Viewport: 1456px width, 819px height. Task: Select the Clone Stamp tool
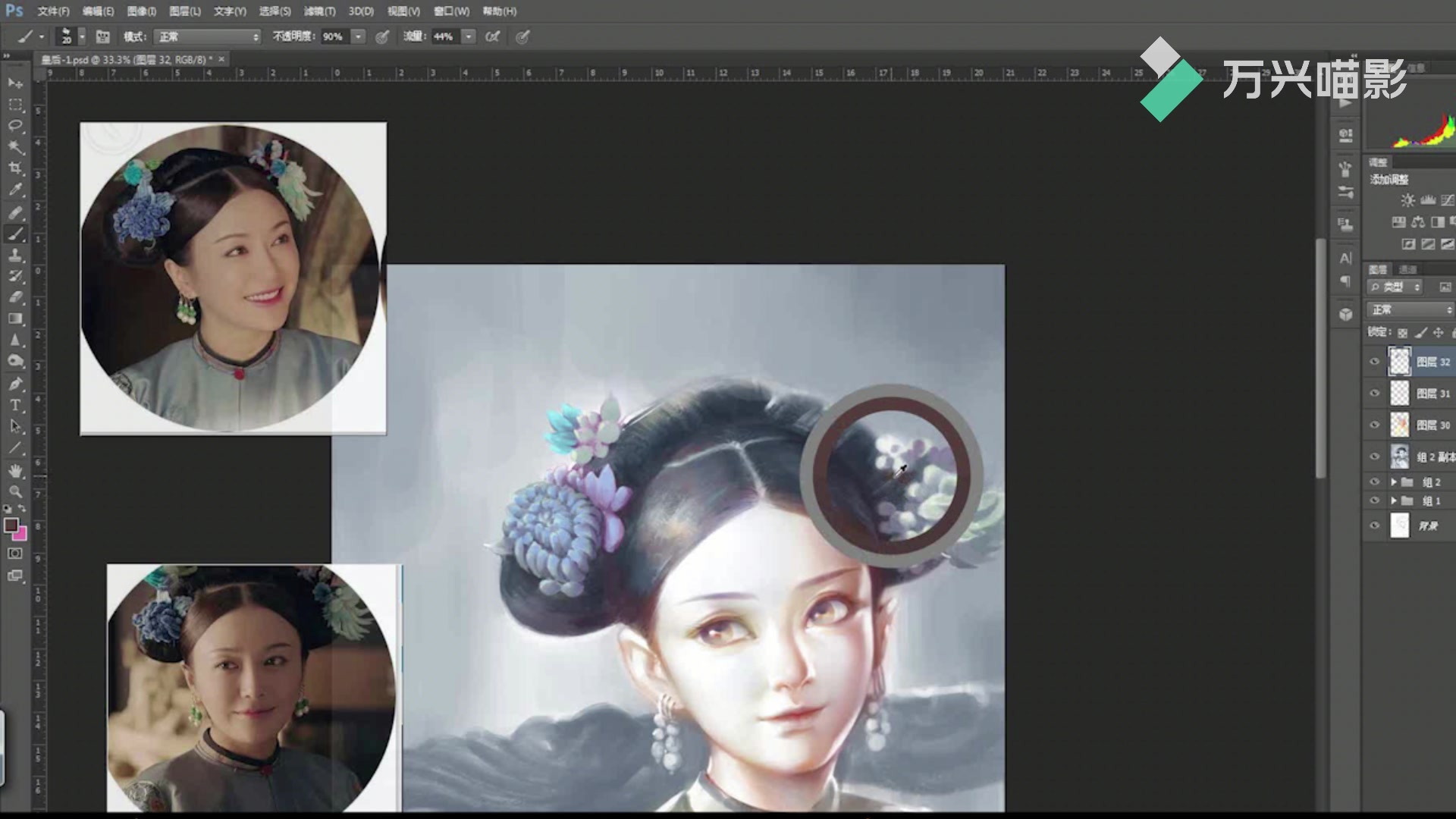coord(15,255)
